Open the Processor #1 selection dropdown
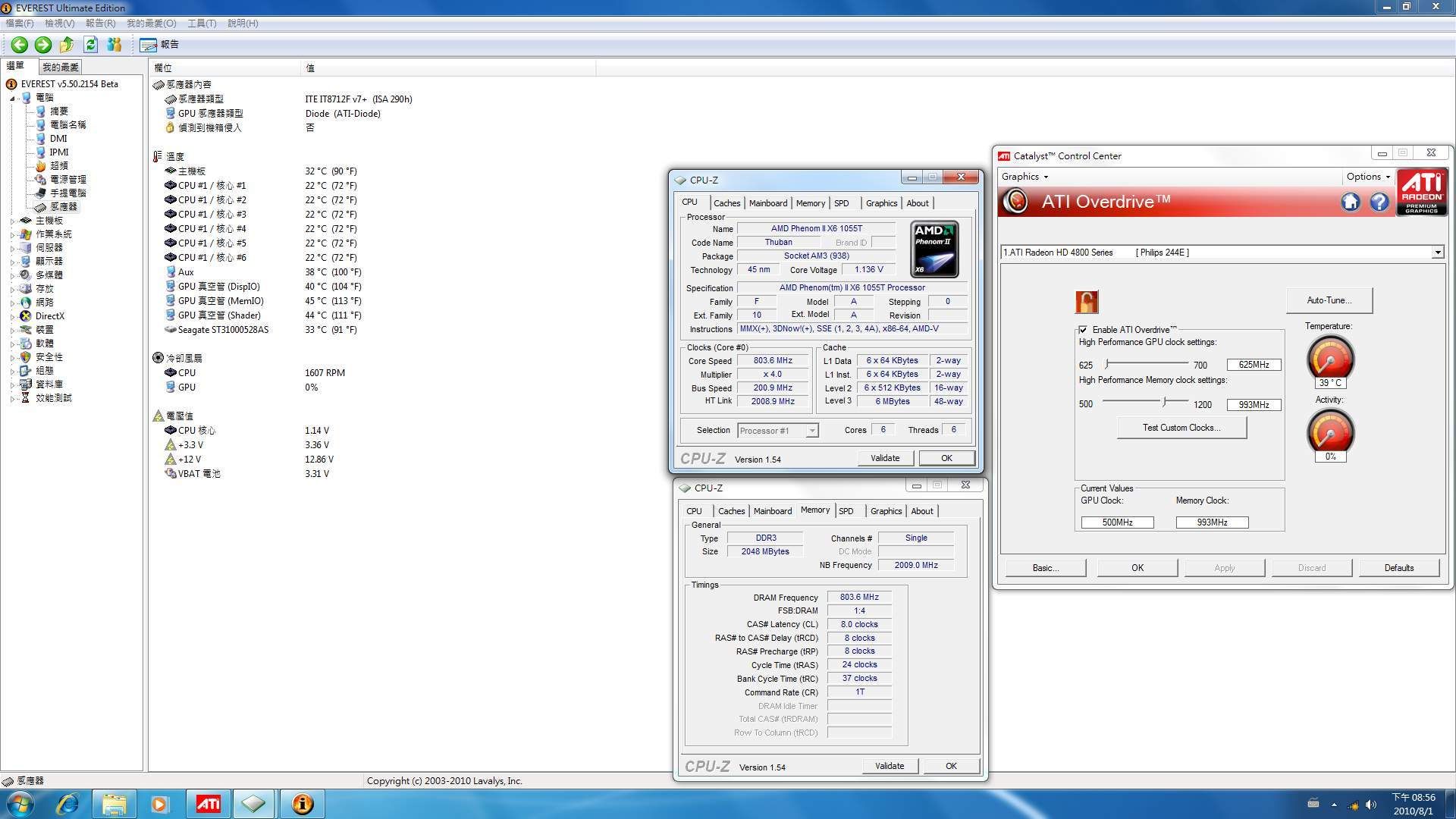Viewport: 1456px width, 819px height. pyautogui.click(x=811, y=431)
